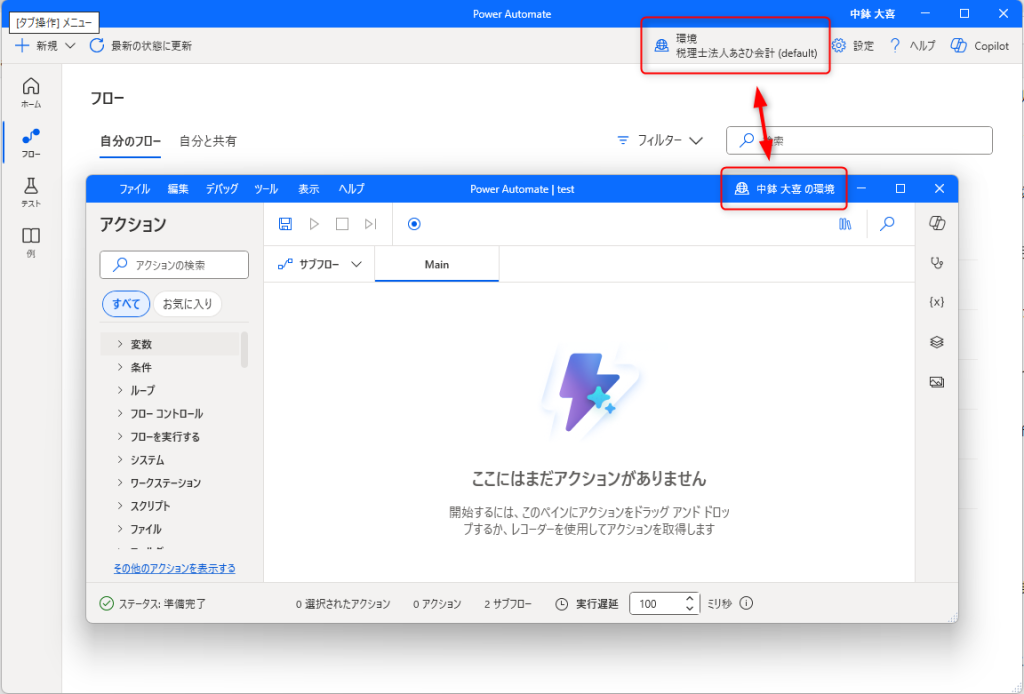Open the デバッグ menu

[222, 189]
